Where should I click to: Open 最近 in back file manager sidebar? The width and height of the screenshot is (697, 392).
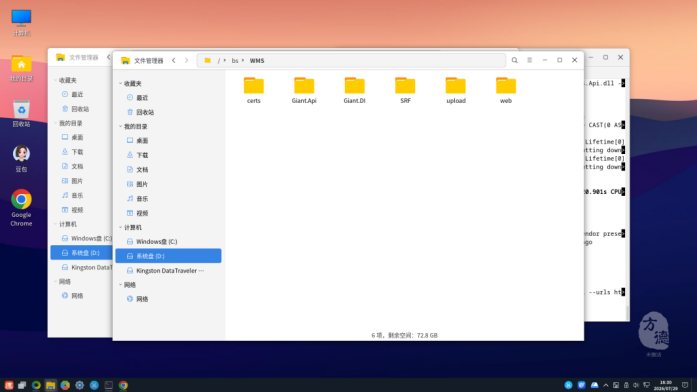click(x=81, y=94)
